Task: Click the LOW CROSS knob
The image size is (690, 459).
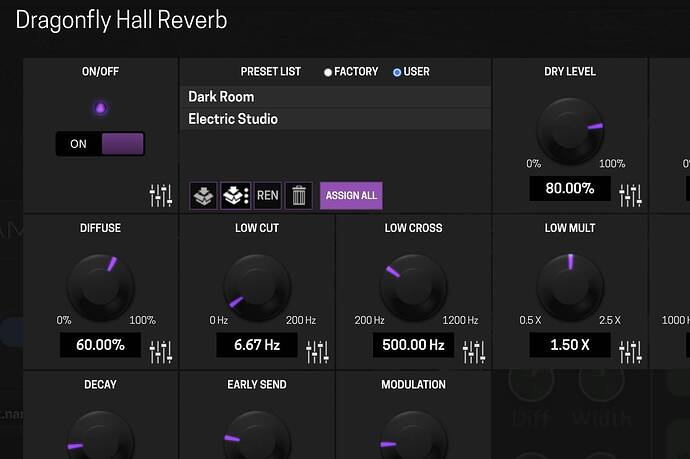Action: tap(414, 287)
